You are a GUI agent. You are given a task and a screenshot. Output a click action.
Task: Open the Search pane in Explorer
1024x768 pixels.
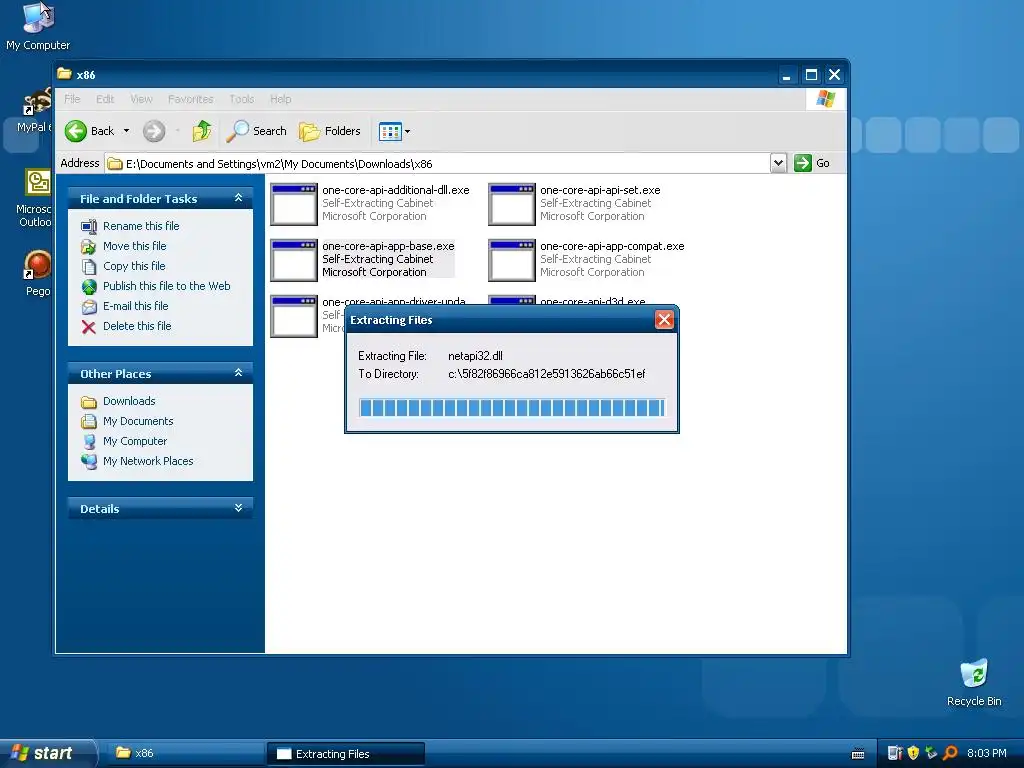[x=257, y=131]
